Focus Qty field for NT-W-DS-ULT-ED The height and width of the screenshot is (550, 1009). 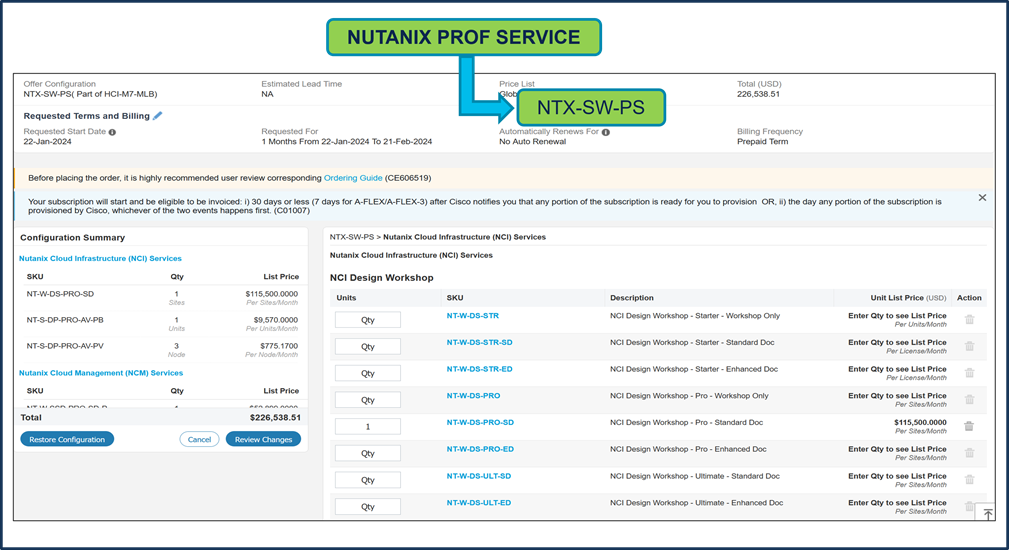(367, 507)
